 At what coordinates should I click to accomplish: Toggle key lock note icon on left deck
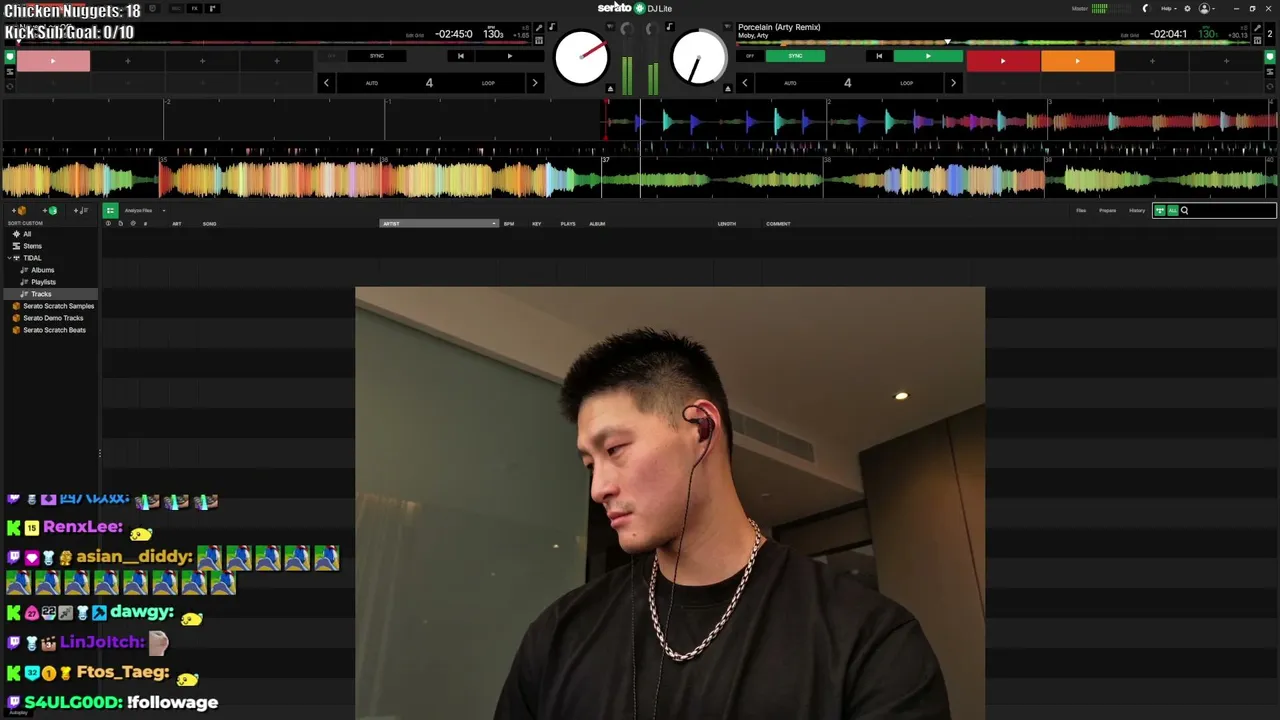551,28
